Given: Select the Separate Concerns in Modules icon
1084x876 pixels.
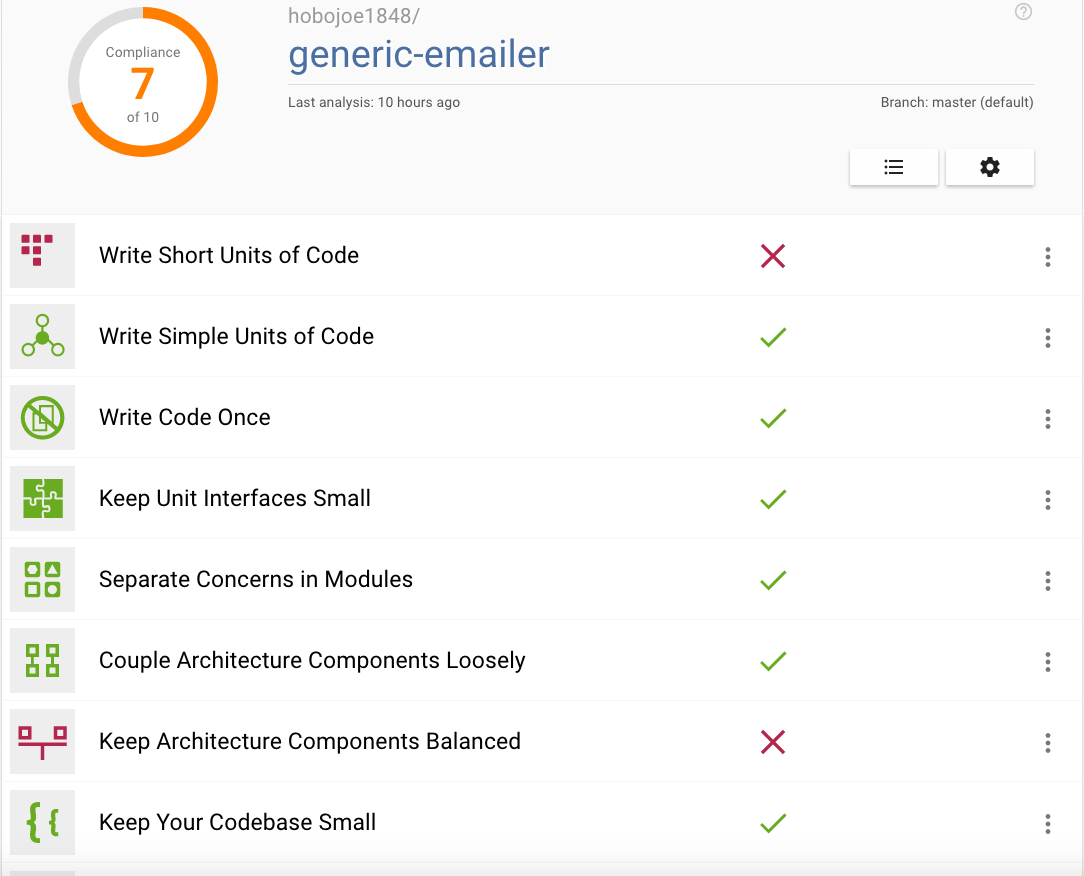Looking at the screenshot, I should [42, 580].
